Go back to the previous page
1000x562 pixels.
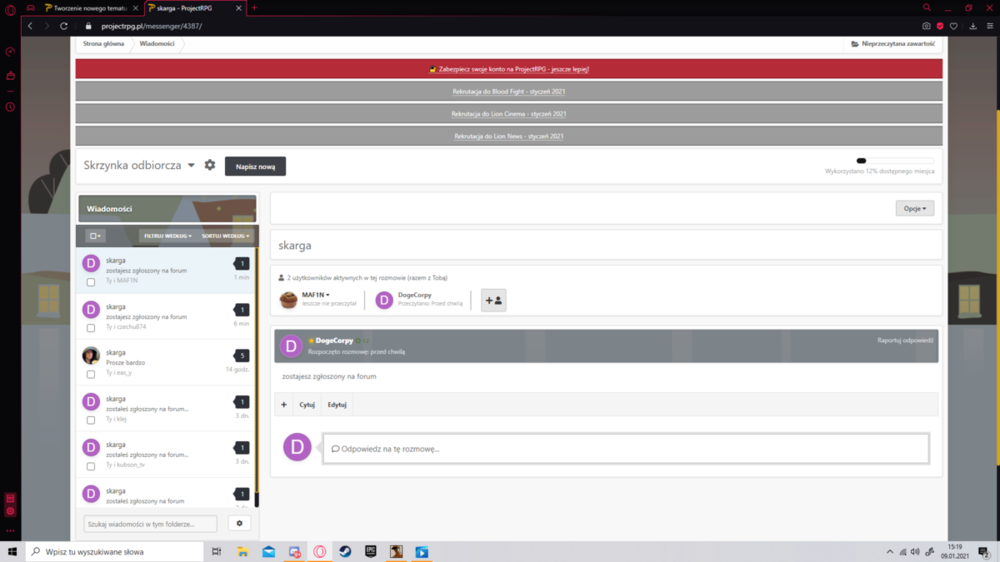click(x=30, y=26)
